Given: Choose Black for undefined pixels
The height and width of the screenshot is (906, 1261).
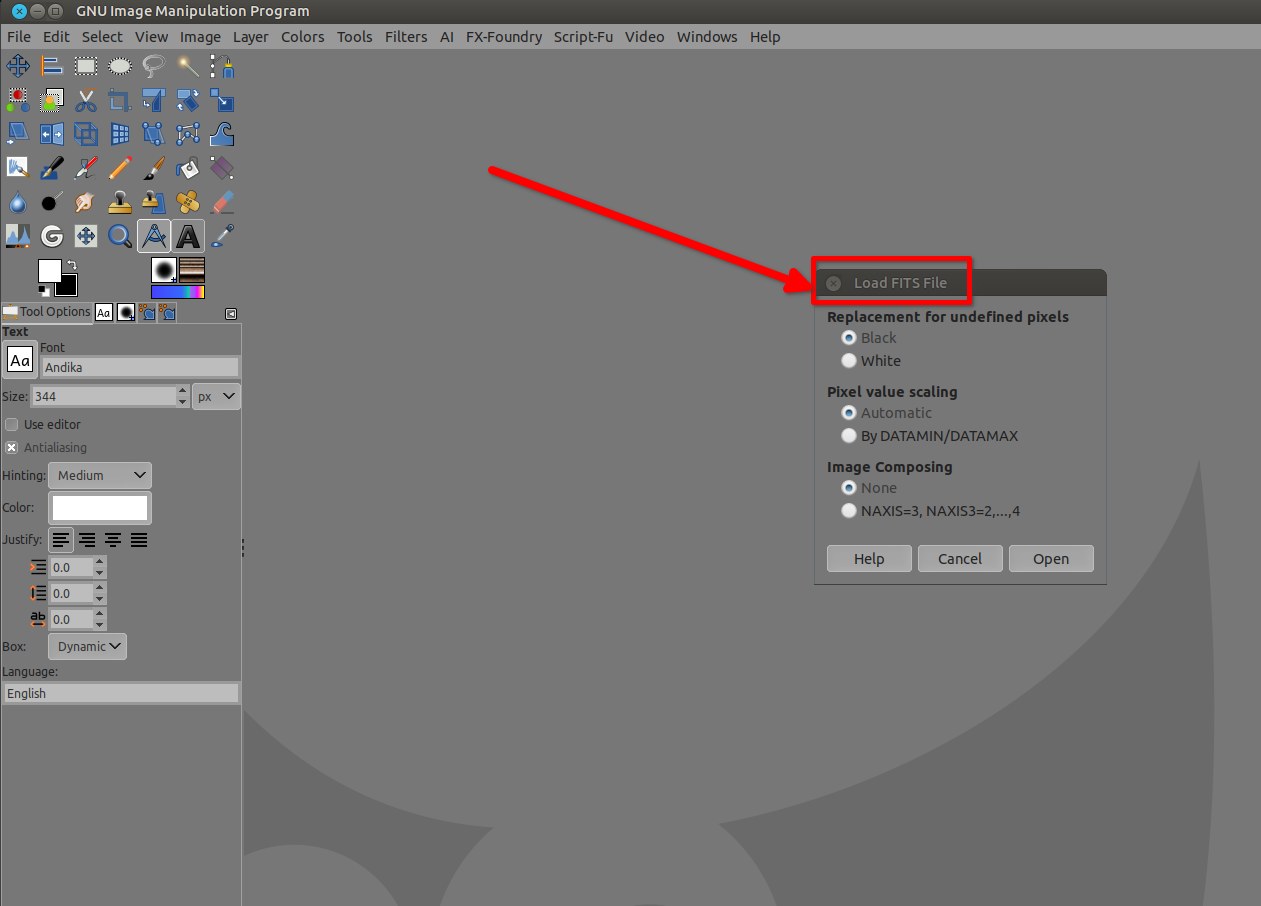Looking at the screenshot, I should pyautogui.click(x=849, y=338).
